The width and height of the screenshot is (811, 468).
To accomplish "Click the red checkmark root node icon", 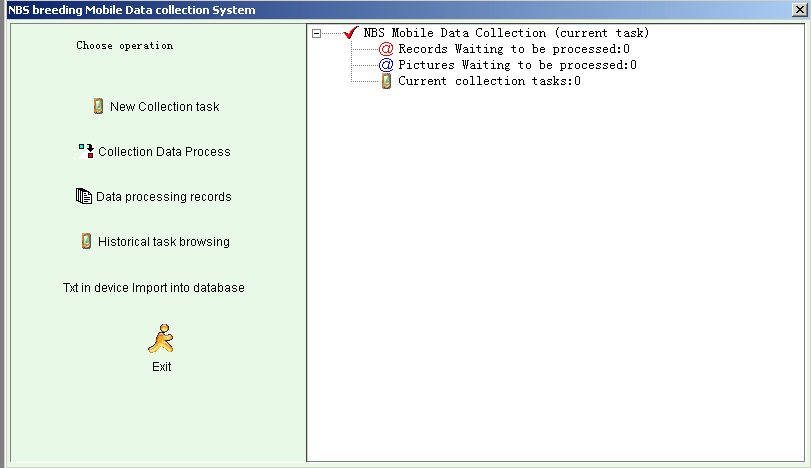I will 351,33.
